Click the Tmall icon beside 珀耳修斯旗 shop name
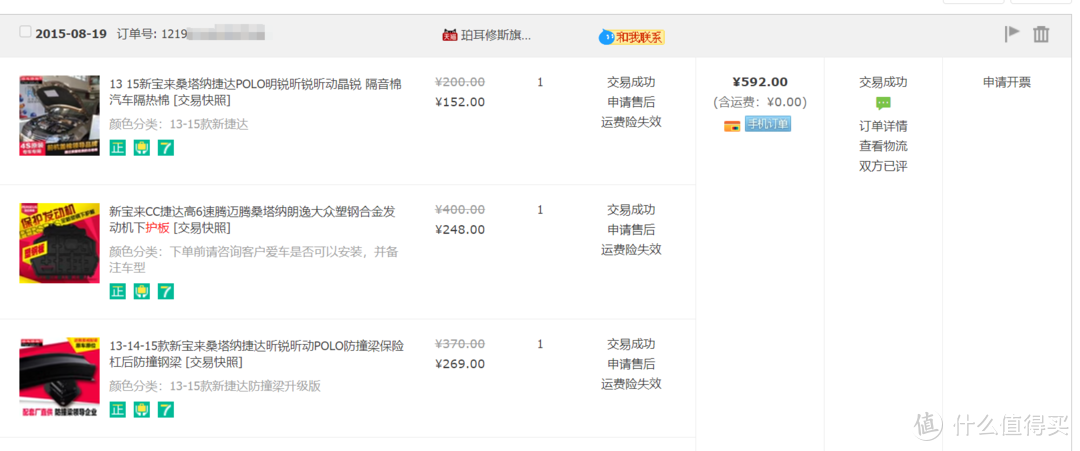 (449, 35)
